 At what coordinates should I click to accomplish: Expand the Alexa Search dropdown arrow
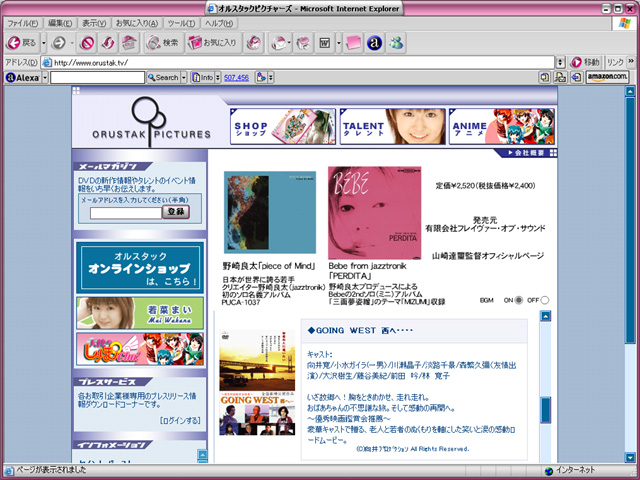click(x=183, y=77)
